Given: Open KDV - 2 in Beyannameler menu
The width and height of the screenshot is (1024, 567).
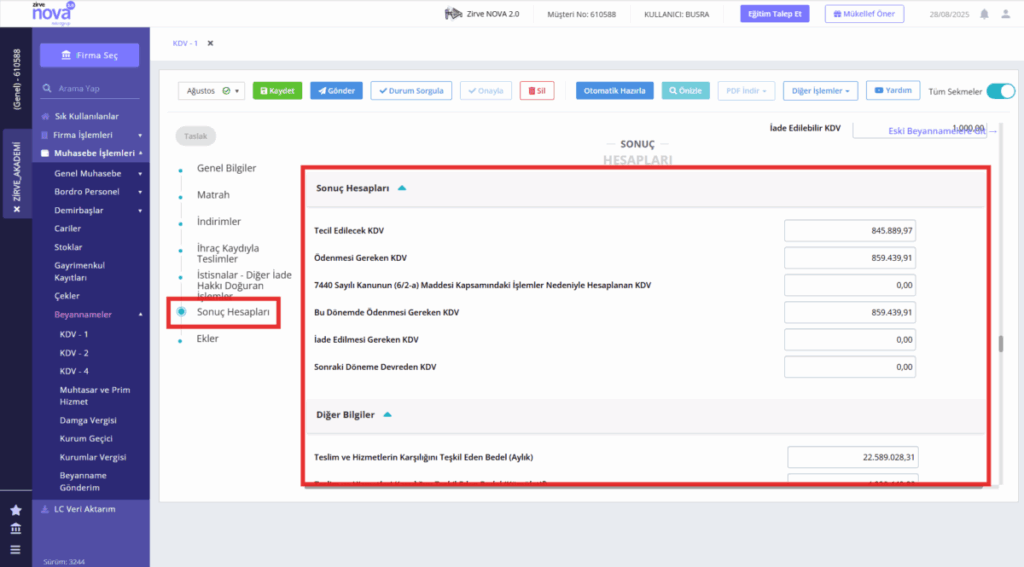Looking at the screenshot, I should (74, 353).
